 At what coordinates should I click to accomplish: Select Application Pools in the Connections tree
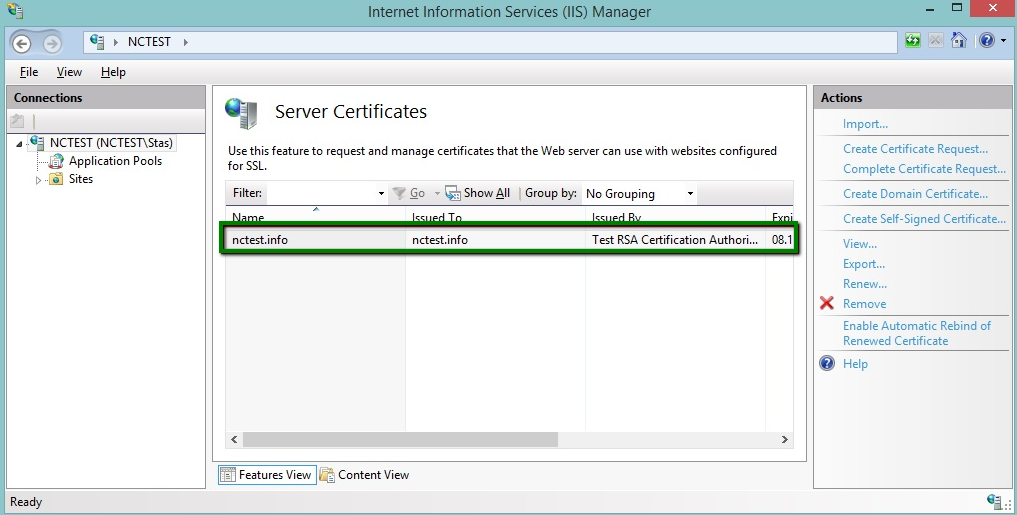coord(115,161)
